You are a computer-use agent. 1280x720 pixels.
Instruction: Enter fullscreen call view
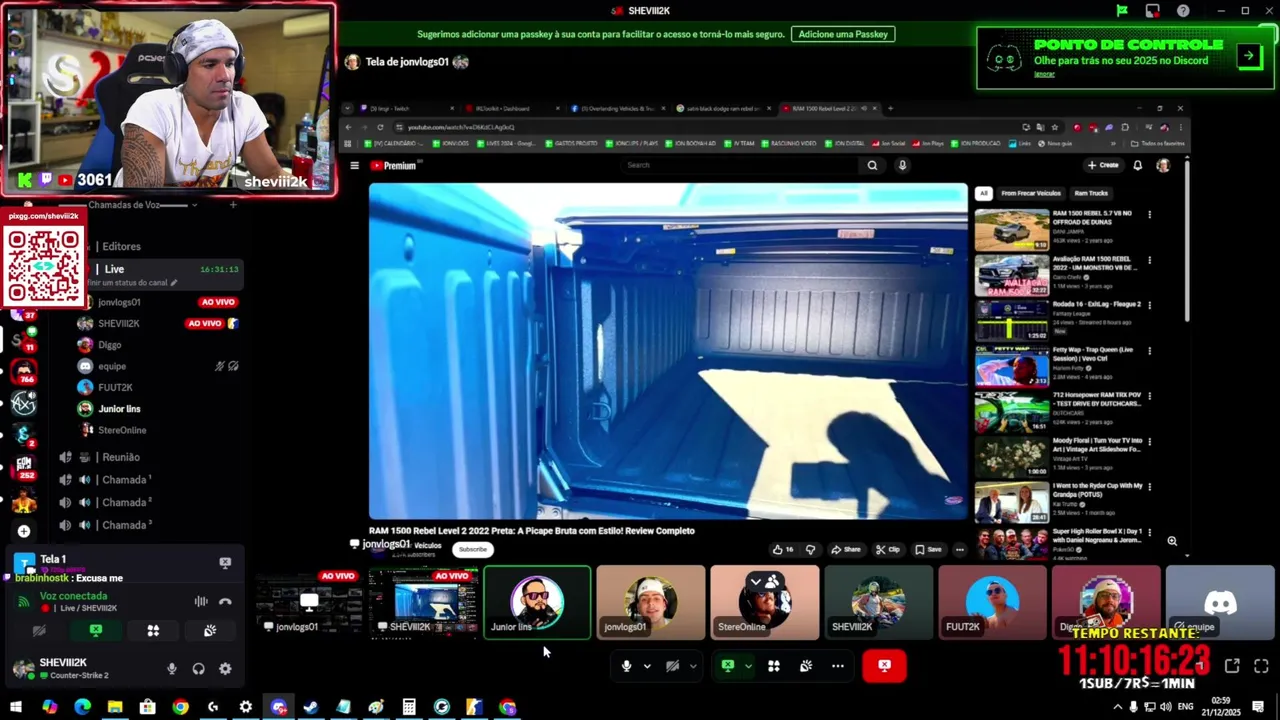(x=1261, y=666)
